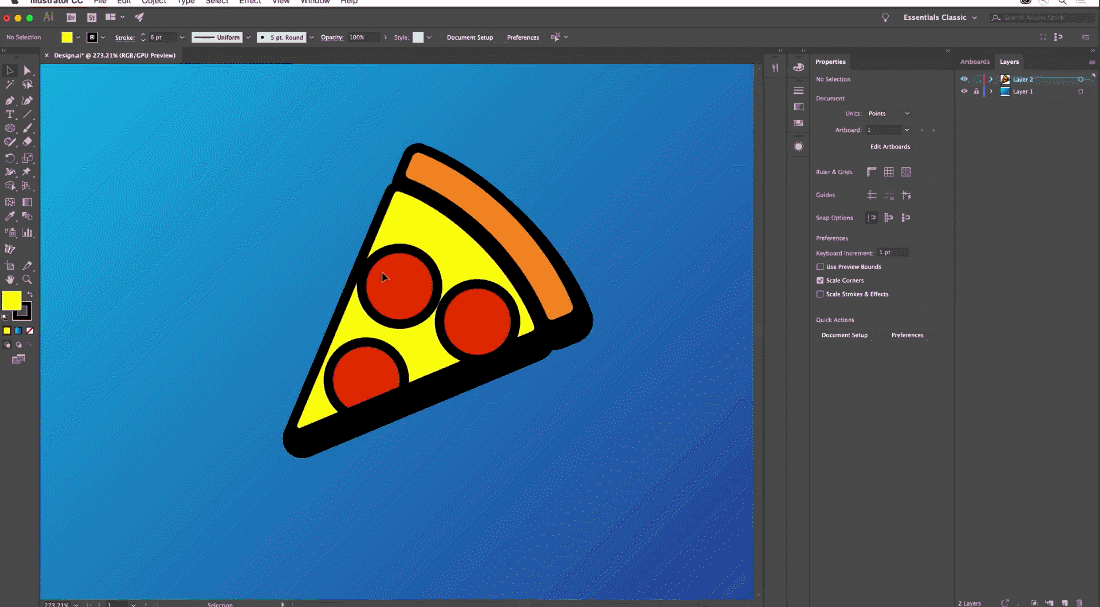Pick the Line Segment tool
The width and height of the screenshot is (1100, 607).
tap(27, 114)
